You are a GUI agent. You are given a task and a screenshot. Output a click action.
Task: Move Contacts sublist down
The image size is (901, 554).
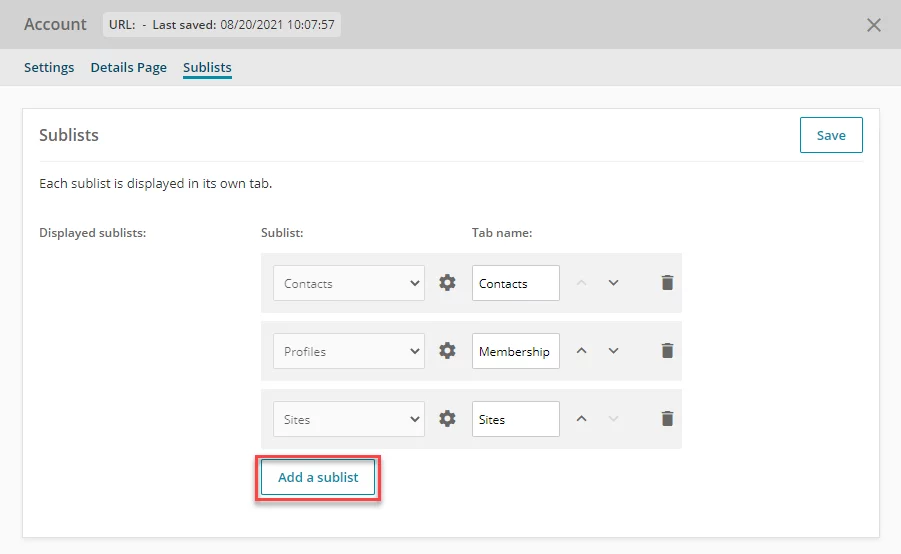click(x=613, y=283)
